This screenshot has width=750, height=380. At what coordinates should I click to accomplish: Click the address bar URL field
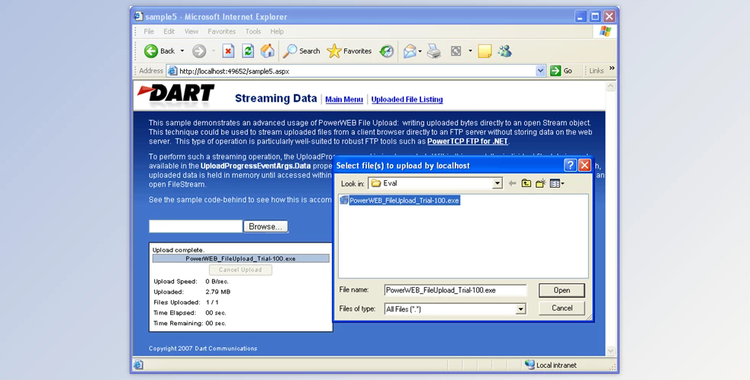pos(356,71)
